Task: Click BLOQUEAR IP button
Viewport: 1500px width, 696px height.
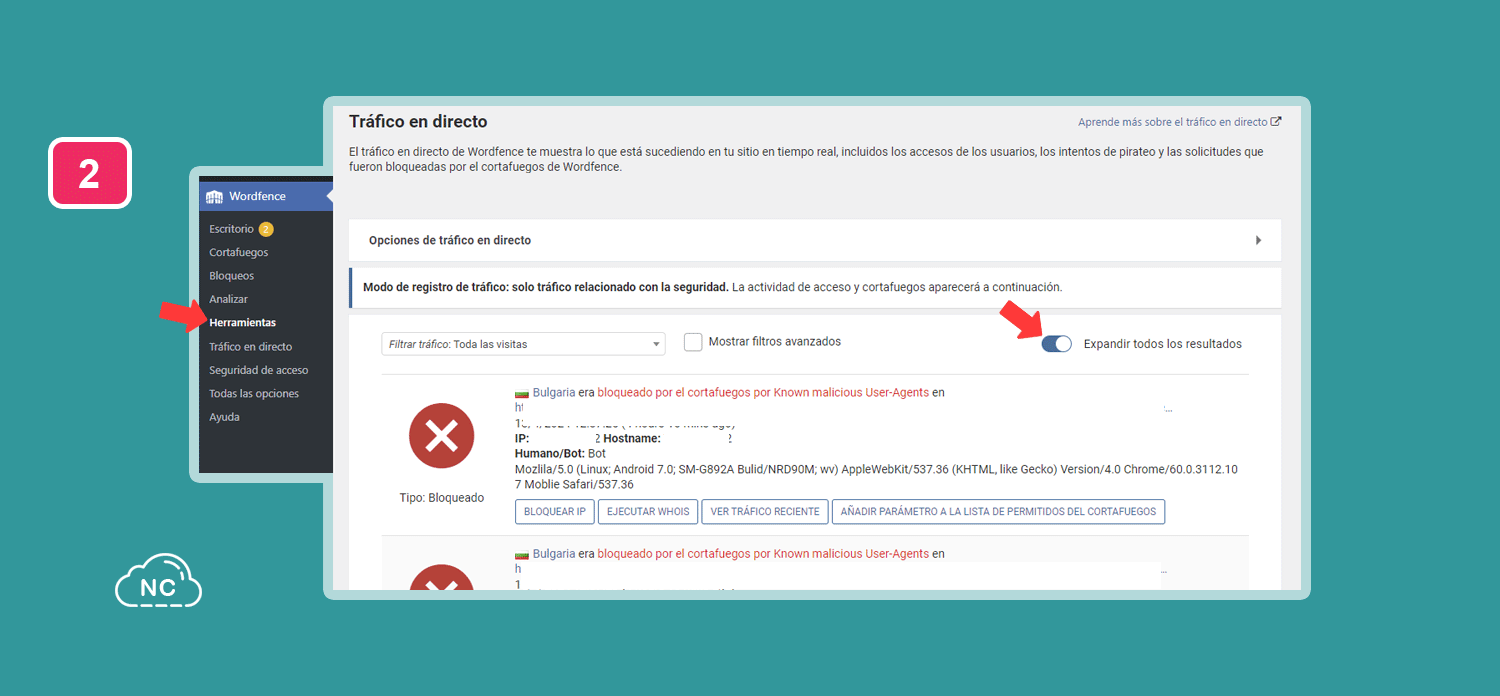Action: pos(555,511)
